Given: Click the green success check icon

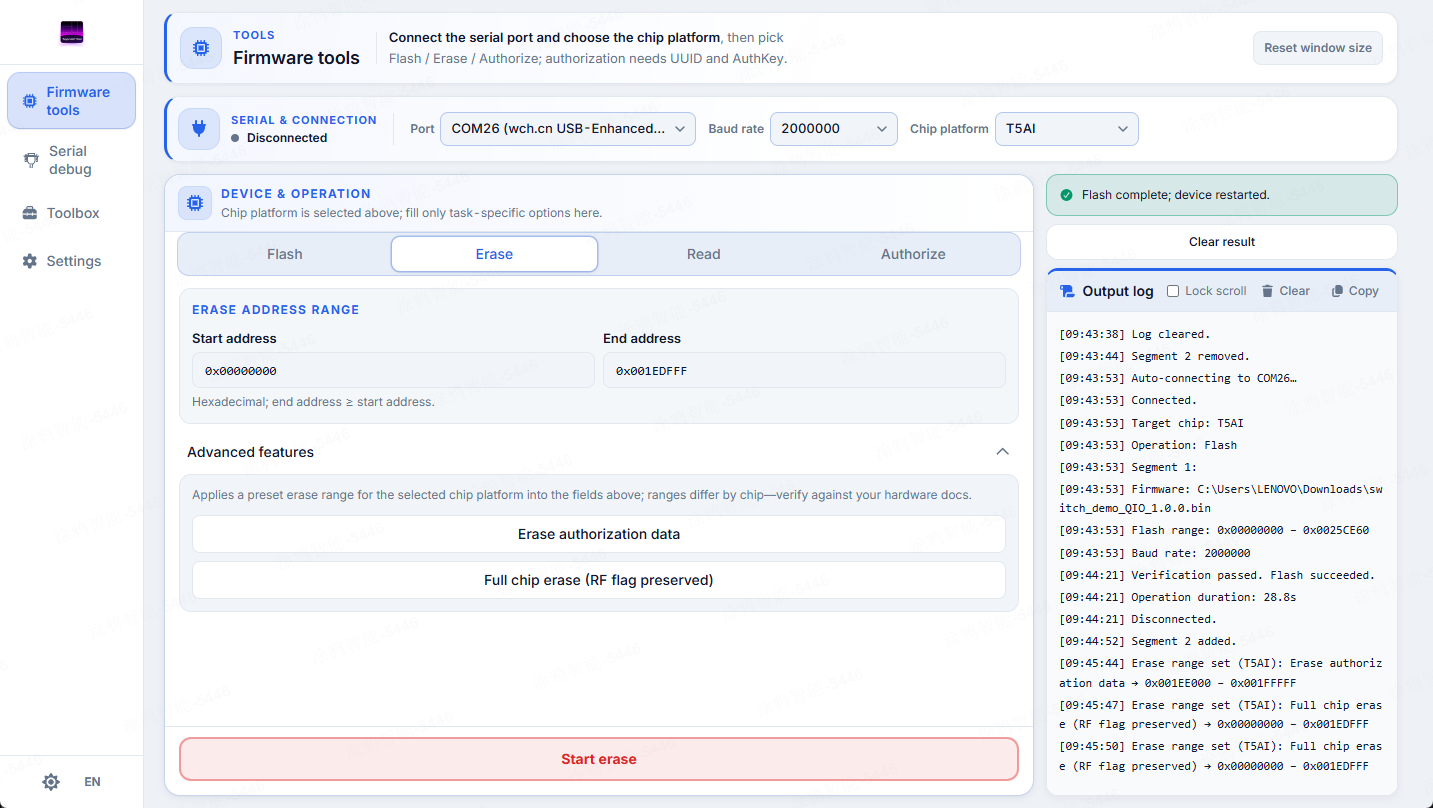Looking at the screenshot, I should pyautogui.click(x=1066, y=195).
